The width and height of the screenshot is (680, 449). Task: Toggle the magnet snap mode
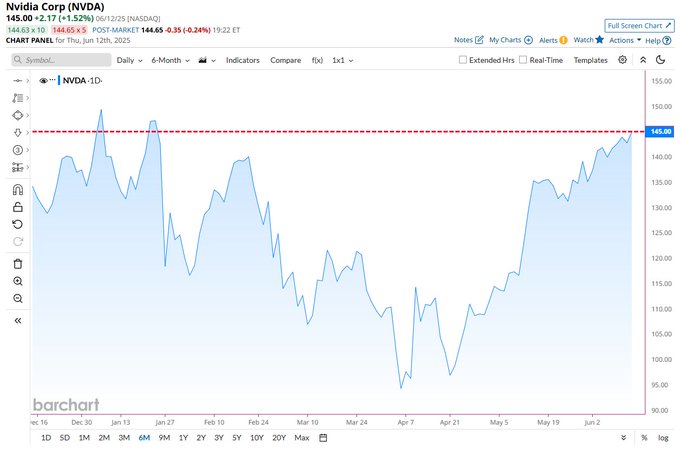point(17,190)
